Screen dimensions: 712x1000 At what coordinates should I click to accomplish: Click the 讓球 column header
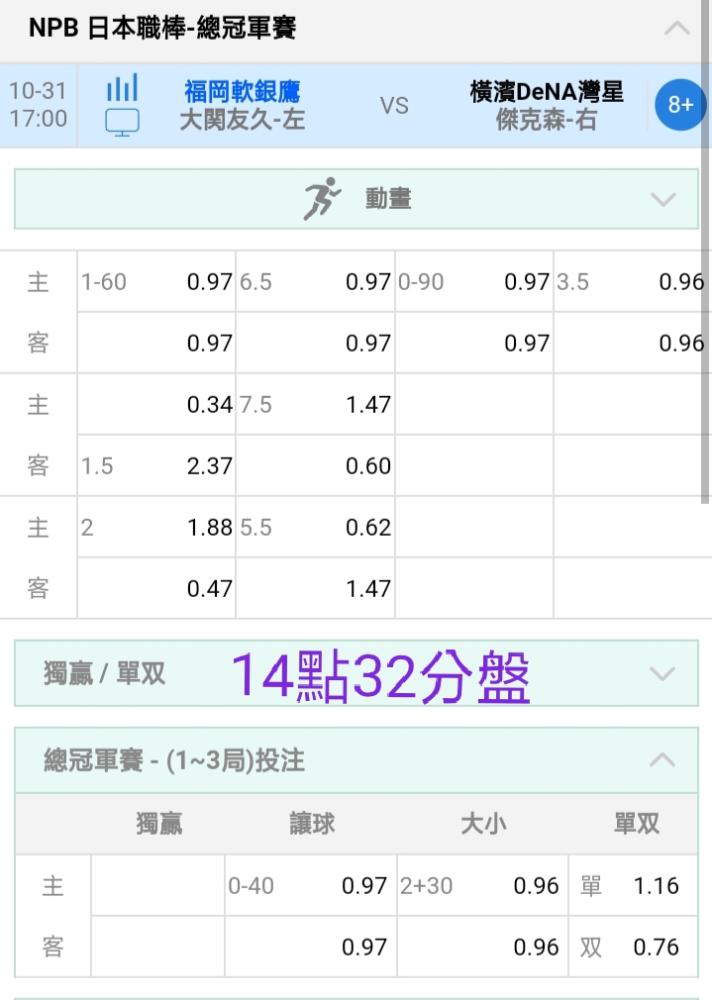pyautogui.click(x=312, y=823)
